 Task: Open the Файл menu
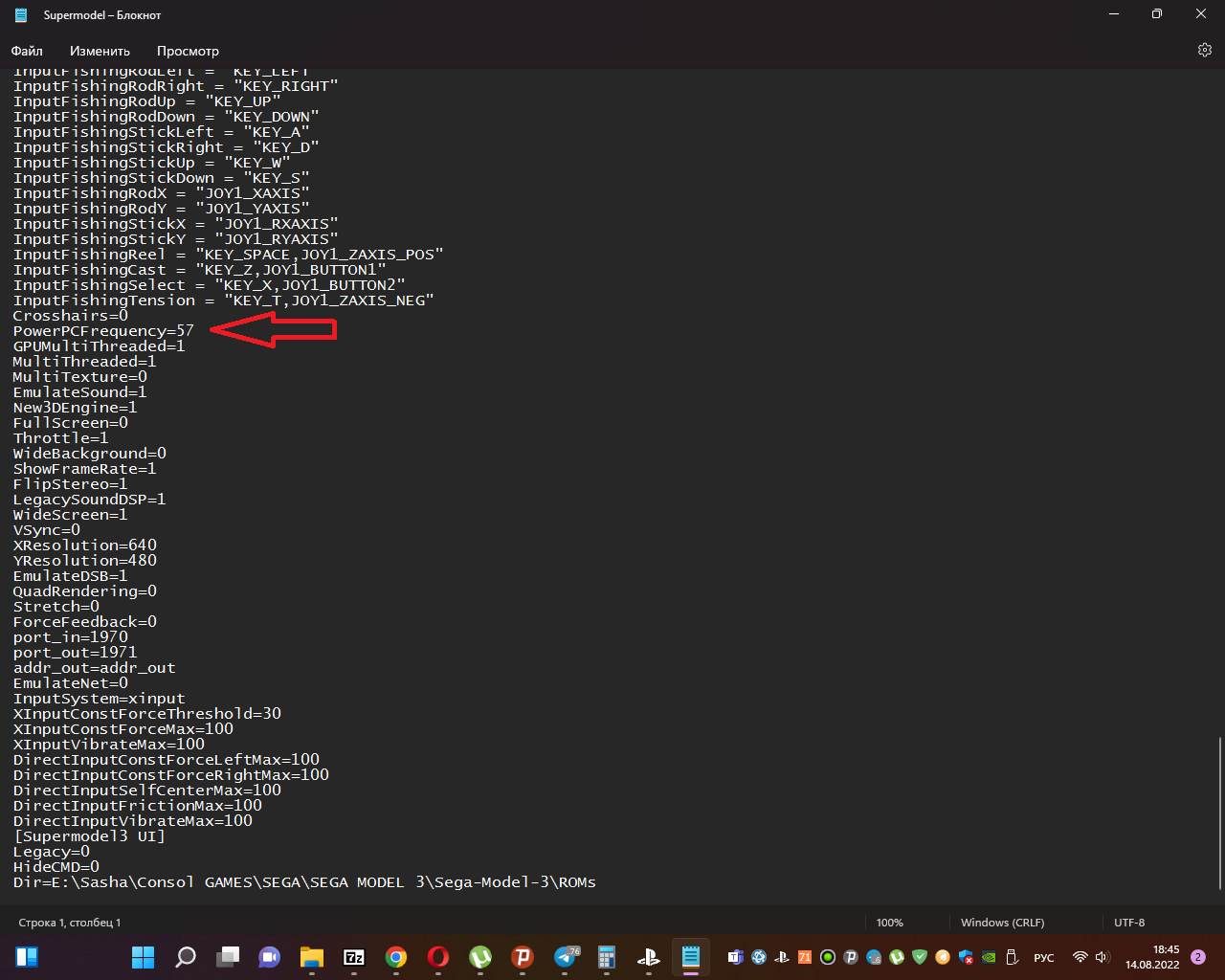tap(27, 51)
